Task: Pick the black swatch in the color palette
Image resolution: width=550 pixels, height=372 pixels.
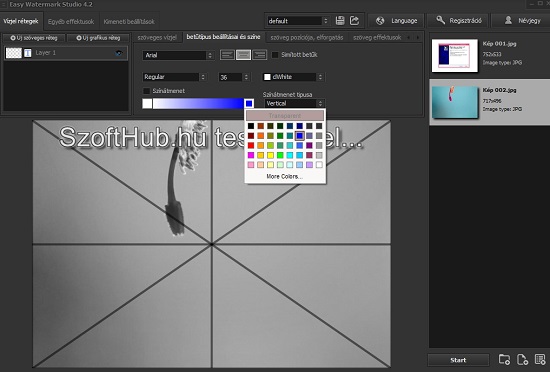Action: point(251,126)
